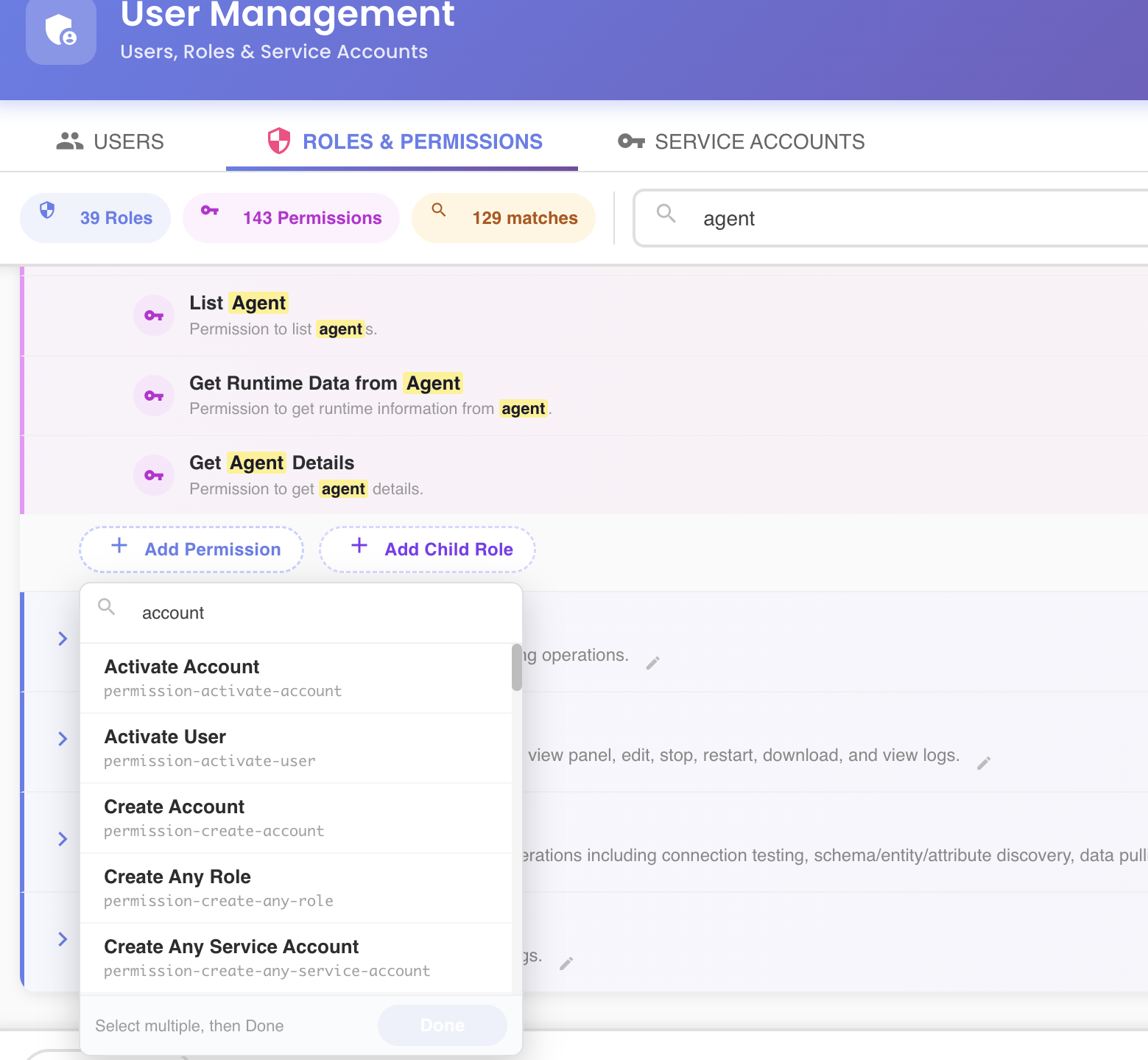Viewport: 1148px width, 1060px height.
Task: Click the permission search field containing 'account'
Action: (x=301, y=613)
